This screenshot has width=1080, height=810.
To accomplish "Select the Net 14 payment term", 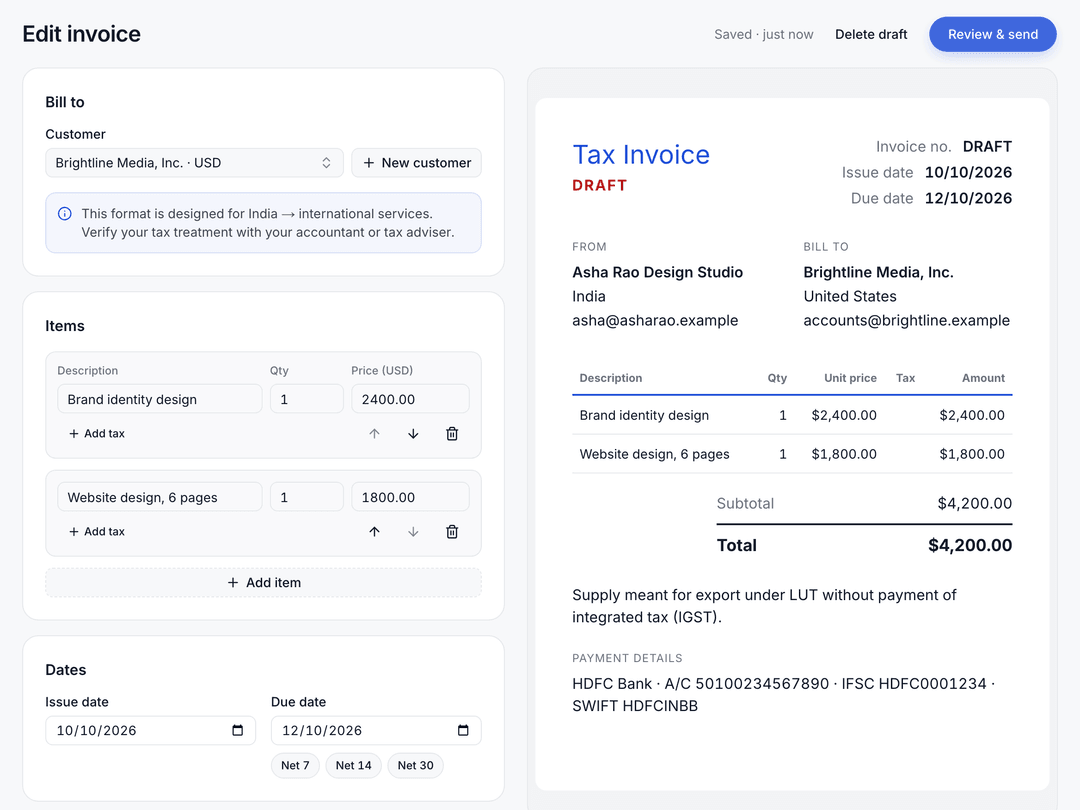I will 353,765.
